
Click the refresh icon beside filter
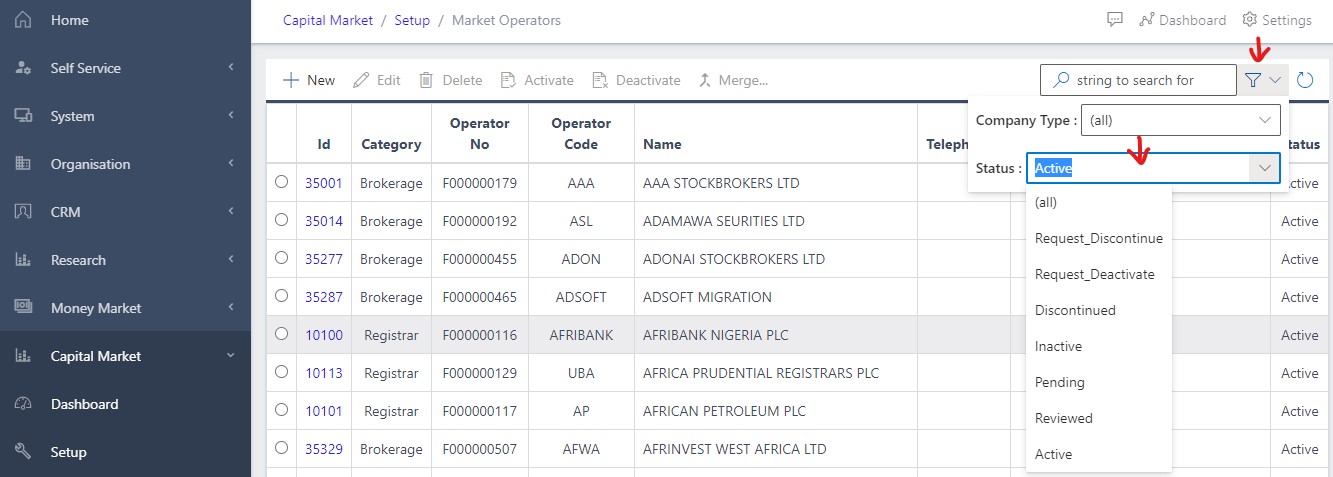point(1305,80)
